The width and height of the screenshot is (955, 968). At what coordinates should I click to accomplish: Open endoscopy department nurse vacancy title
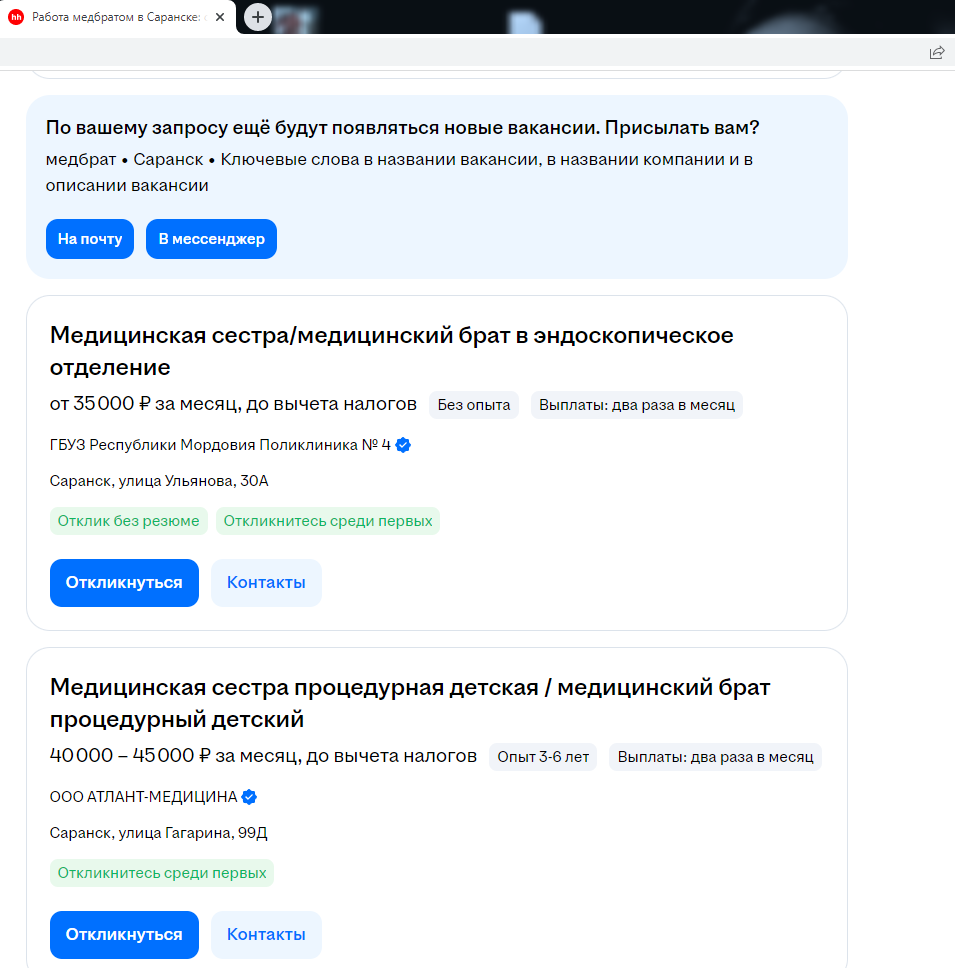pos(391,351)
